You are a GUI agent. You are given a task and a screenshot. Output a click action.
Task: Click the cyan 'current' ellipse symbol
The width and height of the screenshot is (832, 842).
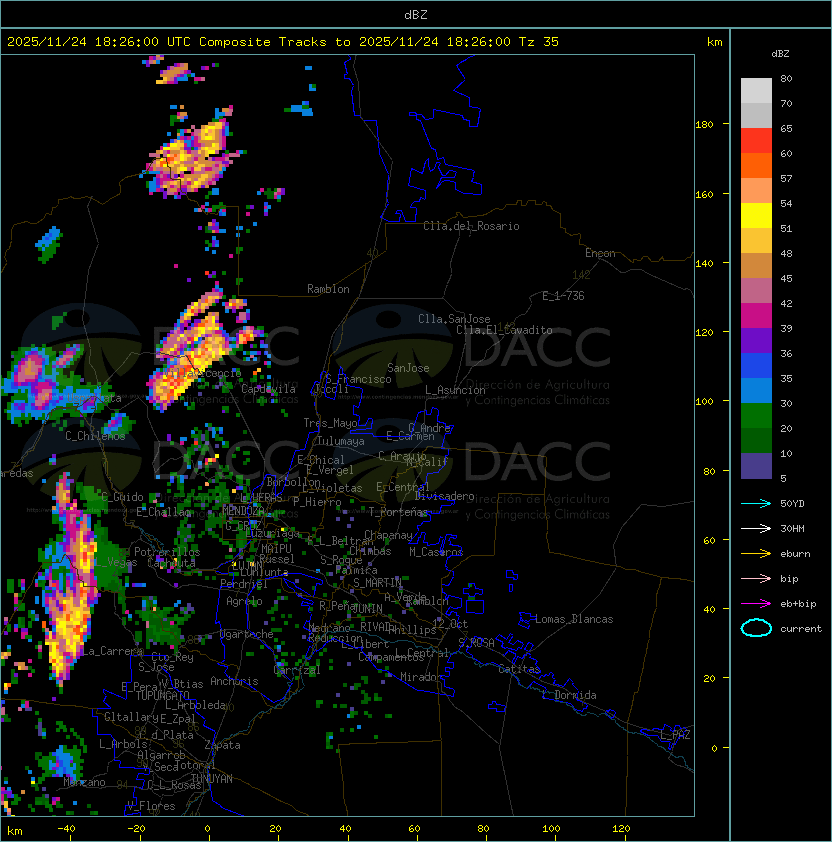pos(756,628)
